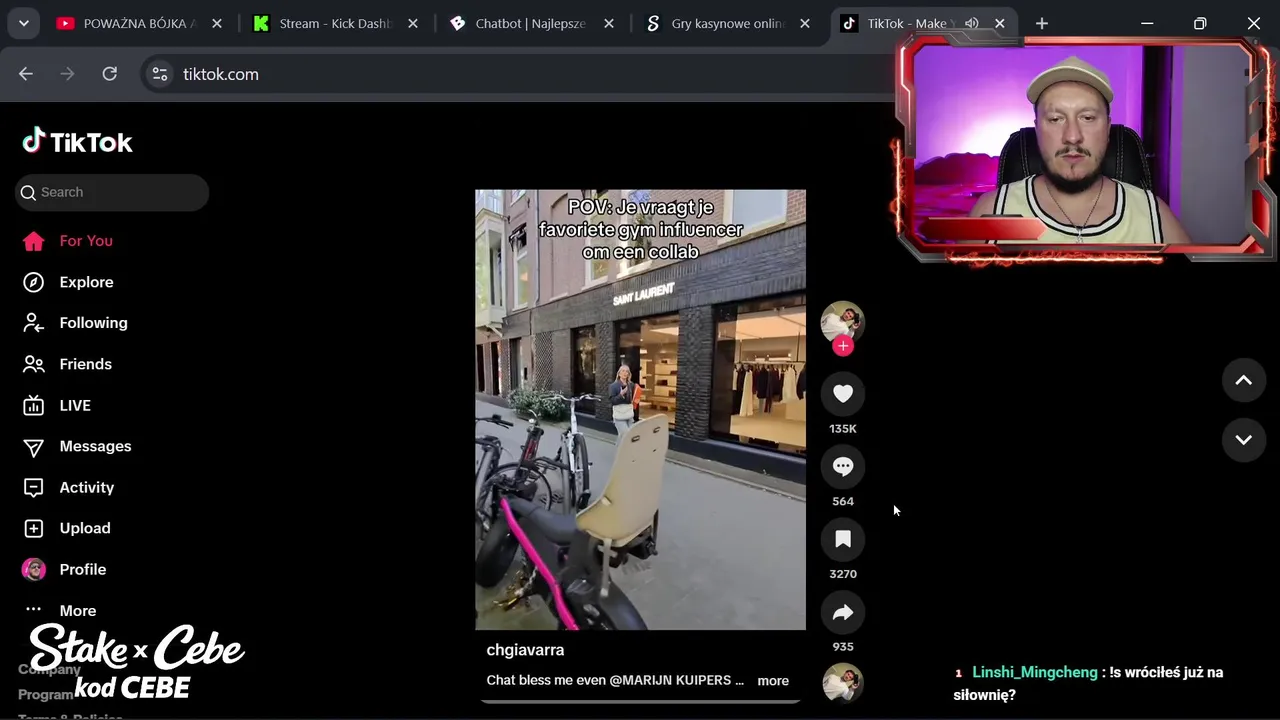The image size is (1280, 720).
Task: Click the 564 comments count
Action: click(x=843, y=502)
